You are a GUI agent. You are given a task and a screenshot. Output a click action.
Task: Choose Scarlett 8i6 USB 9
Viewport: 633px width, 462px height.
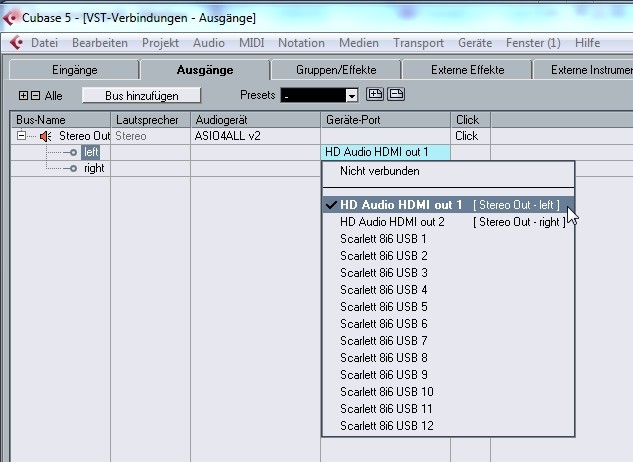(448, 374)
